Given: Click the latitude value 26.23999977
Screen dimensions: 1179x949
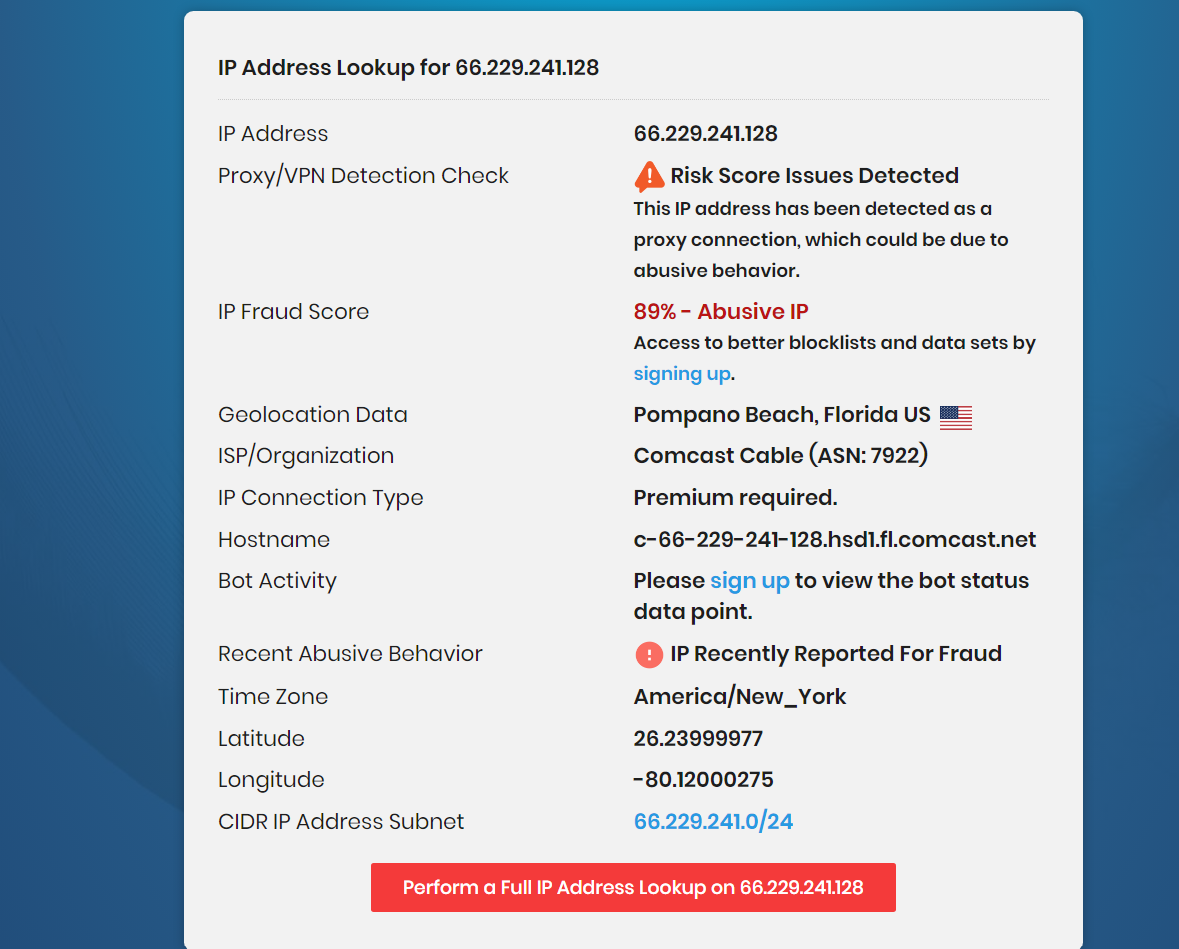Looking at the screenshot, I should (698, 739).
